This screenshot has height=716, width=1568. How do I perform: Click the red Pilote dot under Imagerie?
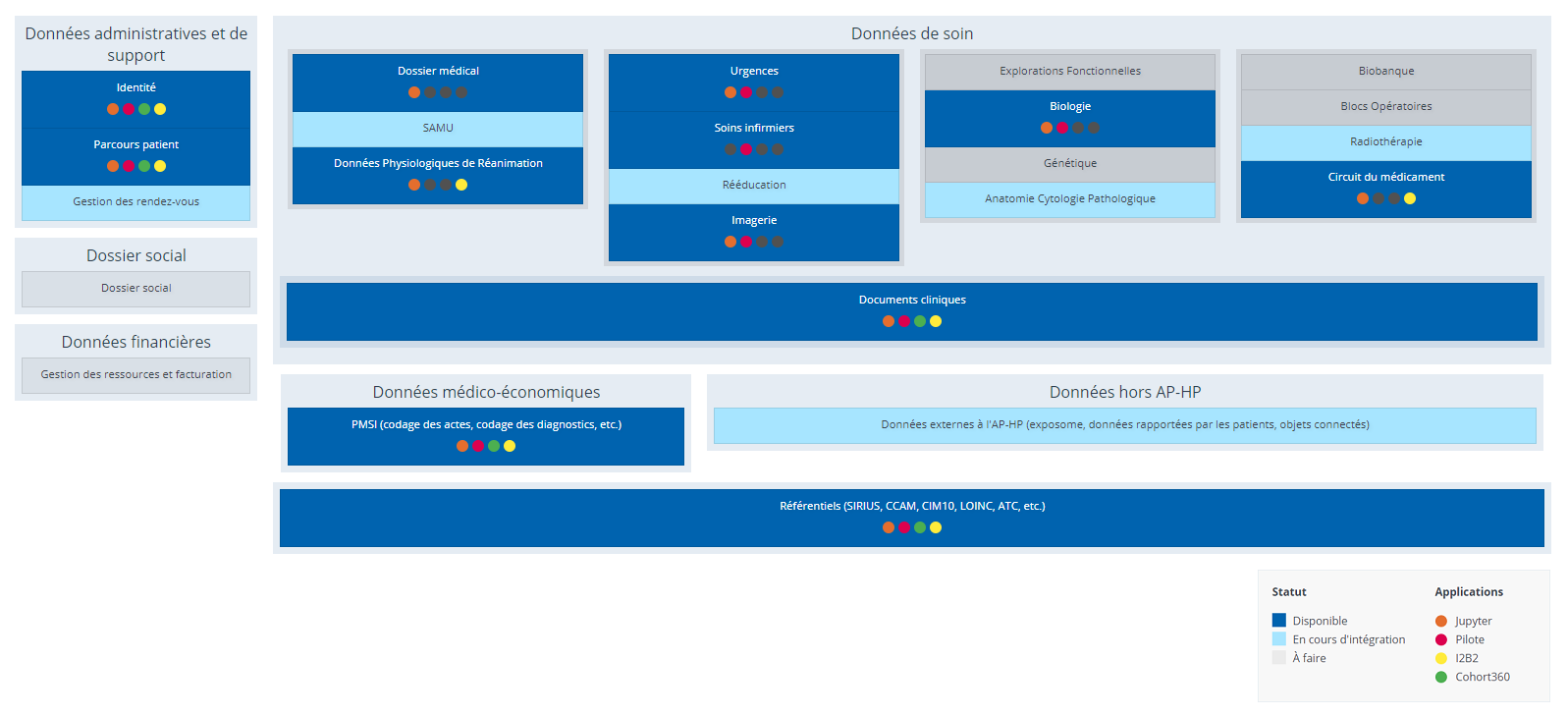pos(746,242)
